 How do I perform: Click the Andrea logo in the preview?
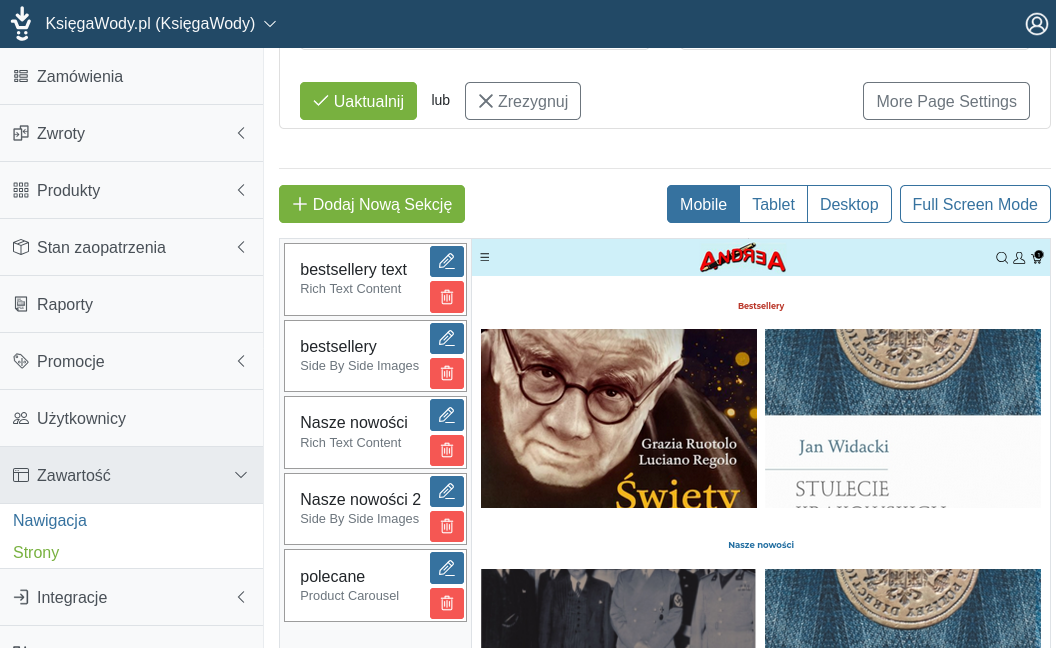click(743, 257)
